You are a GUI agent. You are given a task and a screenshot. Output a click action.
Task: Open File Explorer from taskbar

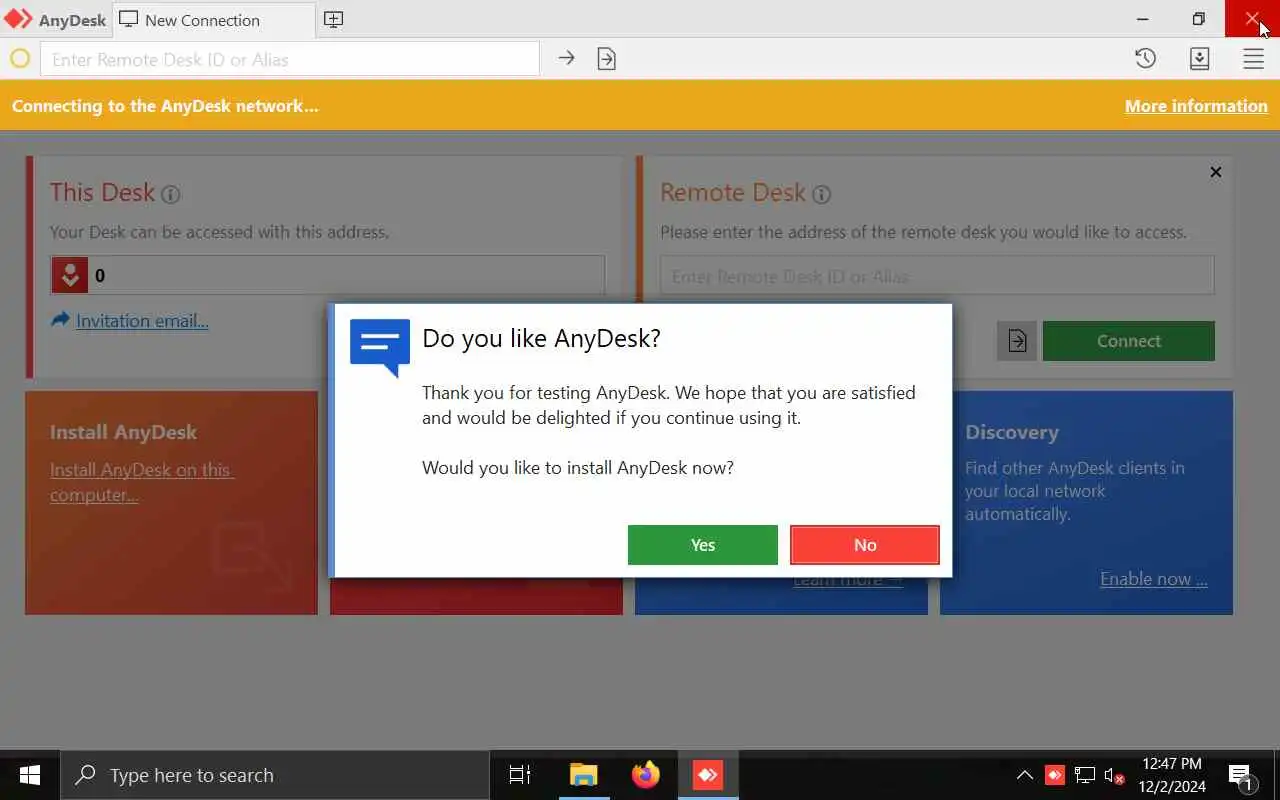(583, 775)
